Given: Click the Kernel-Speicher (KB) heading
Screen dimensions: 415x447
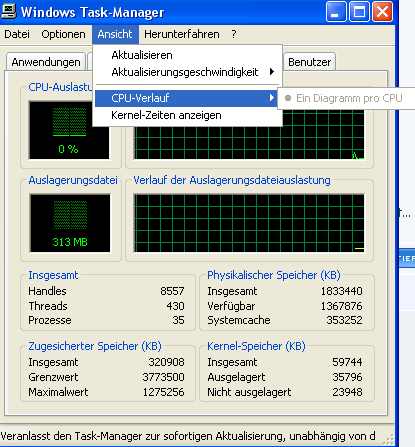Looking at the screenshot, I should pyautogui.click(x=256, y=346).
